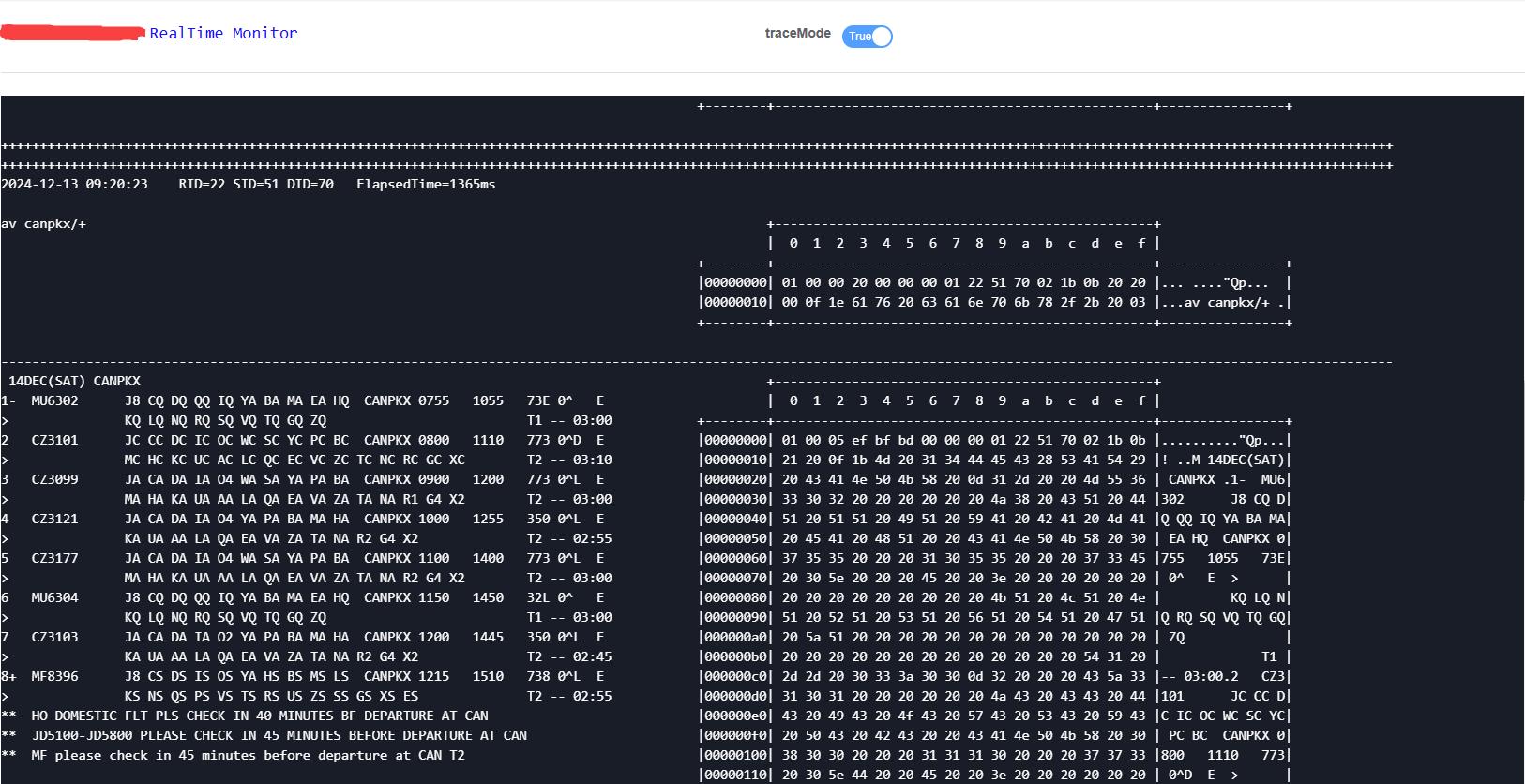The width and height of the screenshot is (1525, 784).
Task: Click the 'av canpkx/+' command line
Action: (44, 224)
